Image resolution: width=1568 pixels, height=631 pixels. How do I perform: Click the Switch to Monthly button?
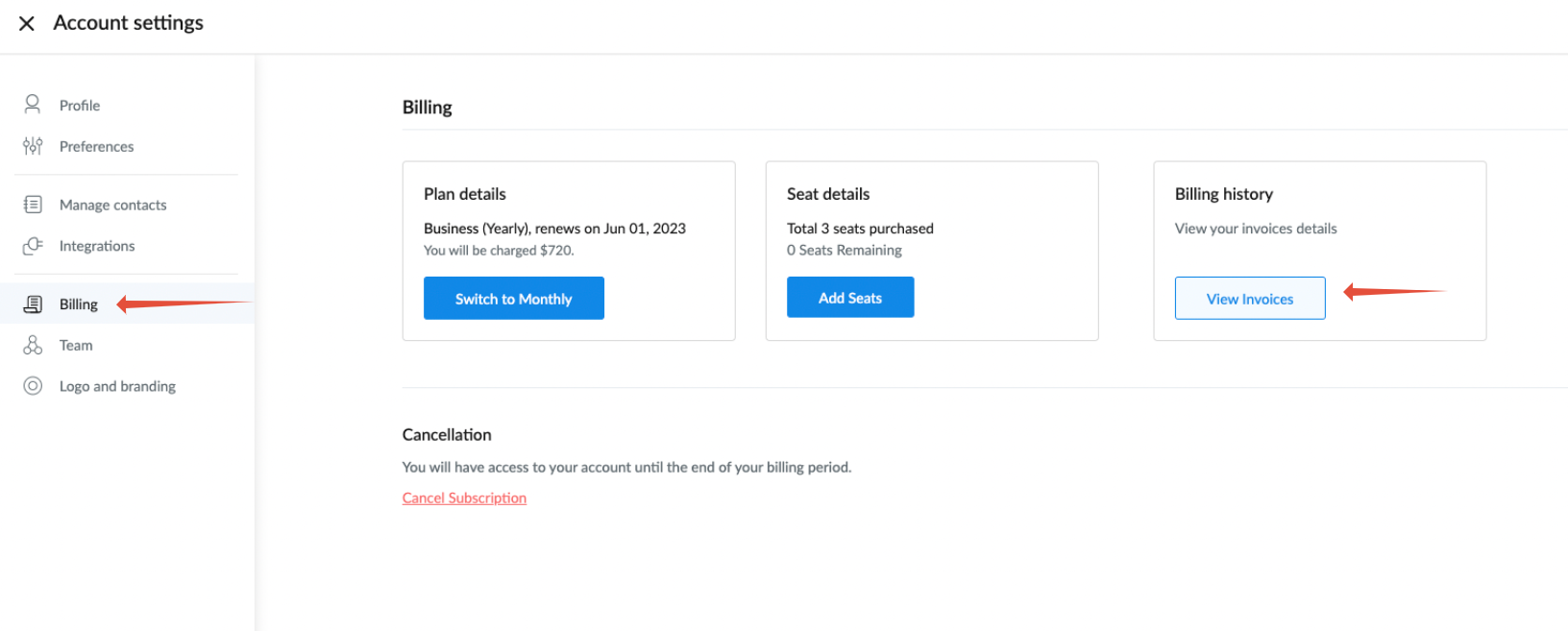(x=514, y=299)
